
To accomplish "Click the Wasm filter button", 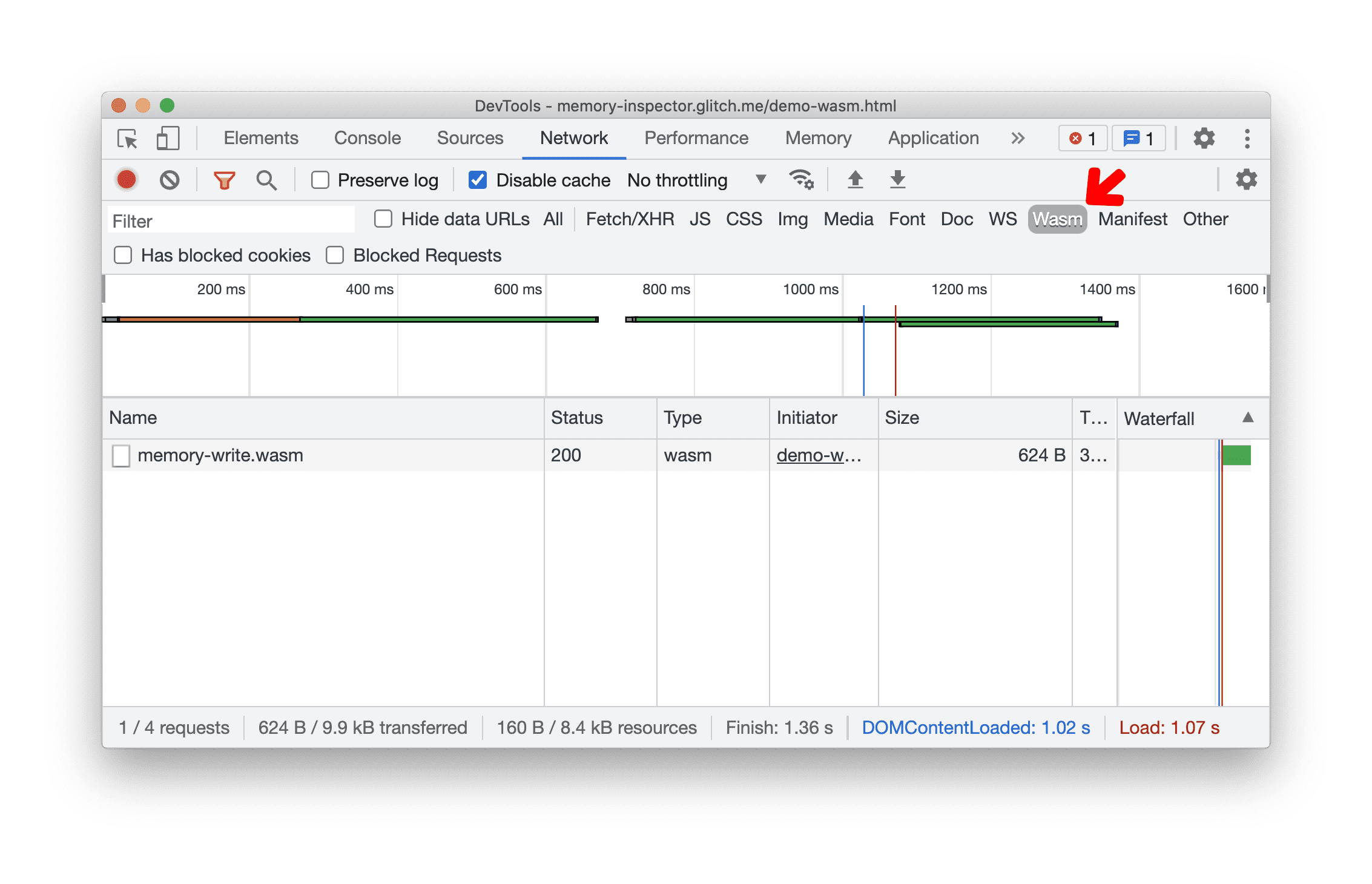I will click(x=1057, y=219).
